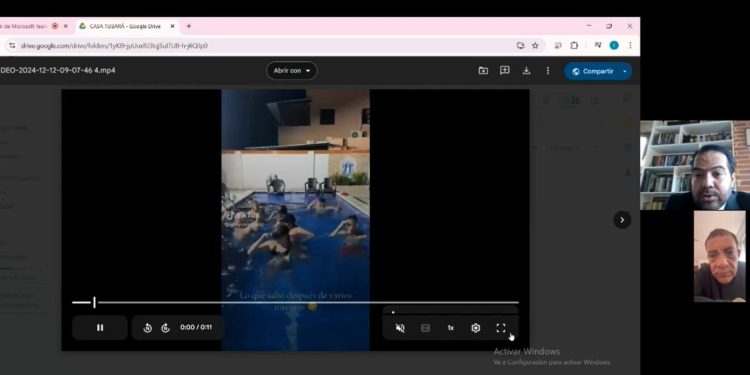Screen dimensions: 750x375
Task: Skip forward ten seconds in video
Action: [x=165, y=328]
